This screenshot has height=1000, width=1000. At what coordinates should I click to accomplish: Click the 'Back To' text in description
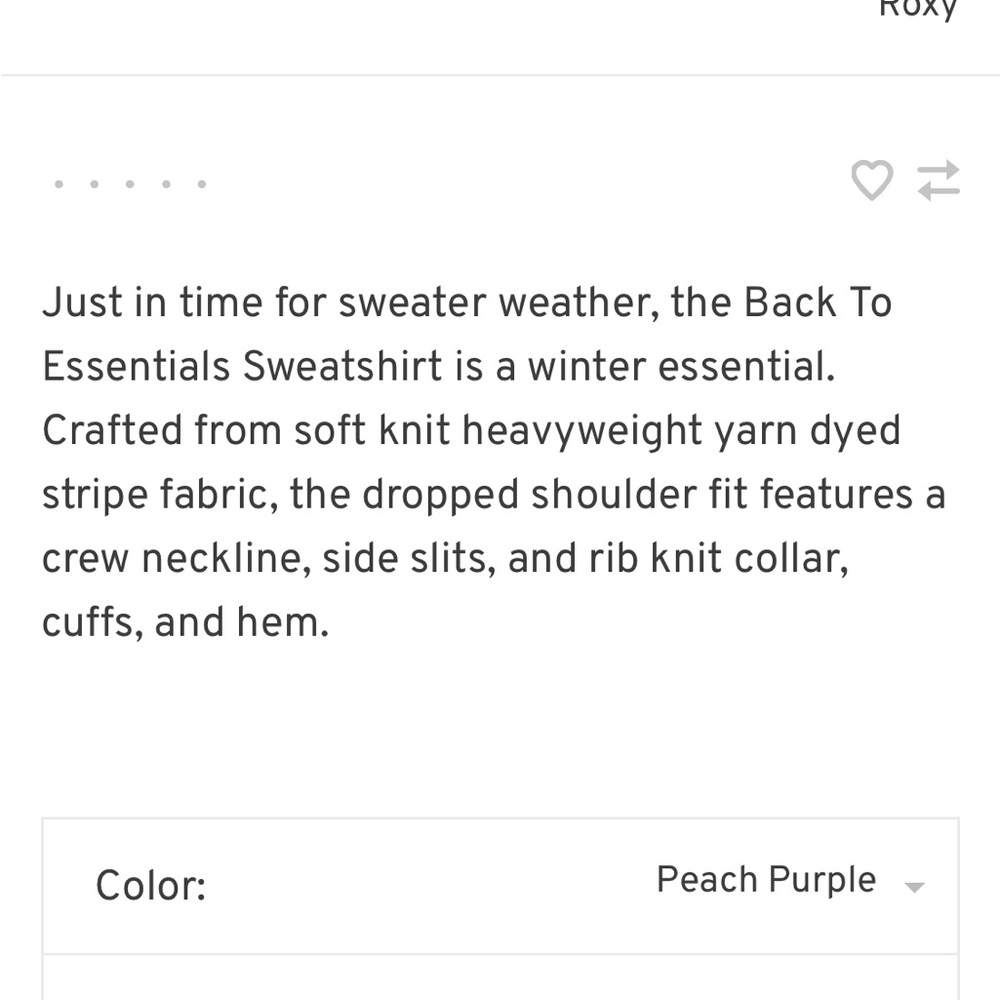[817, 302]
